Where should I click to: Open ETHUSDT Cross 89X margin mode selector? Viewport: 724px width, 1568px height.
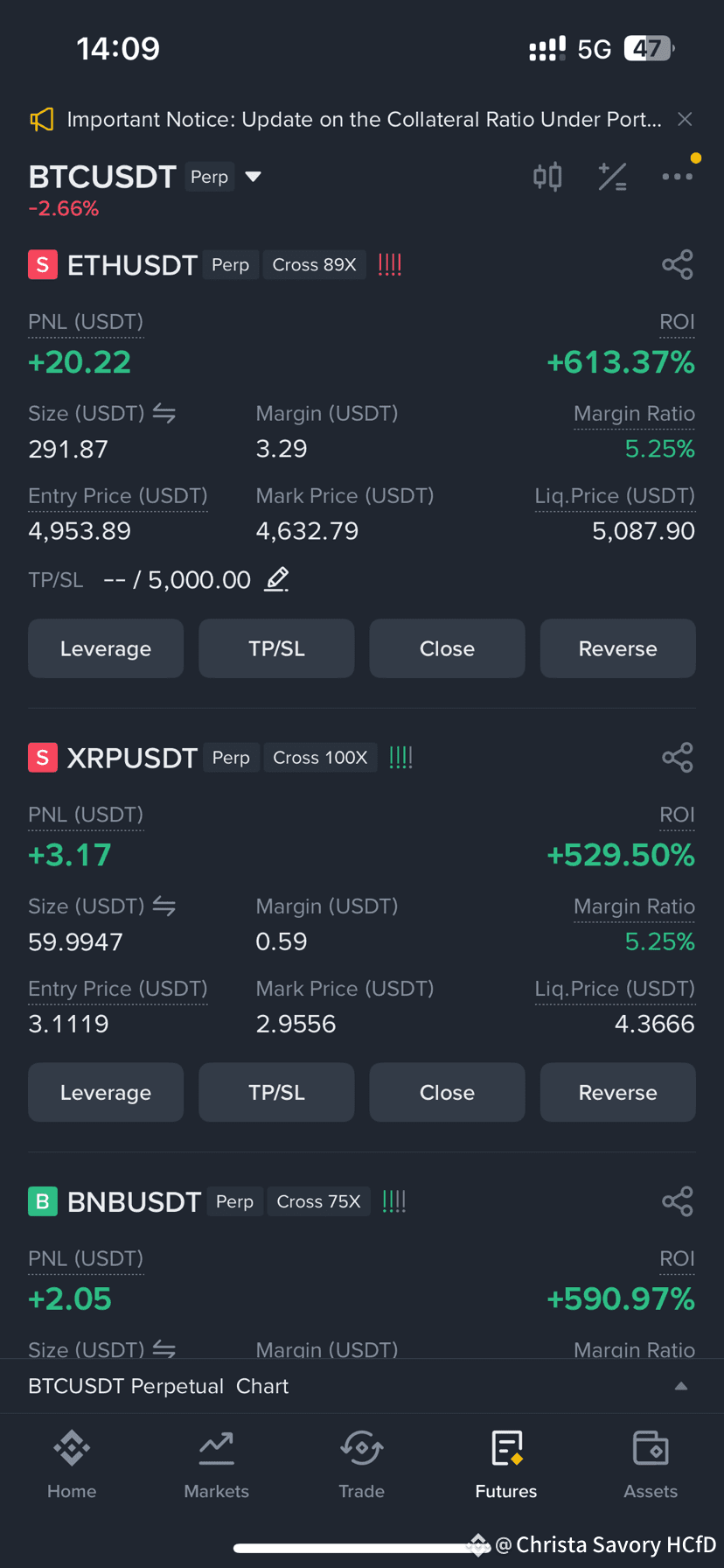314,265
